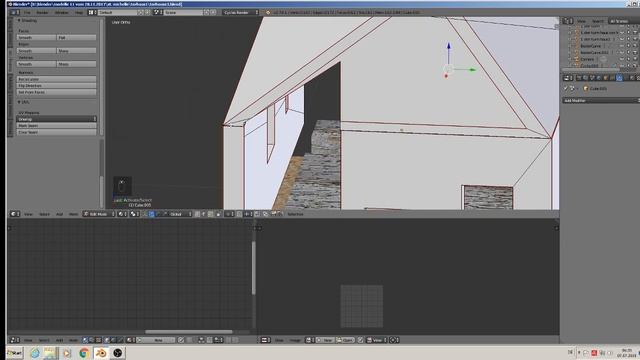Open the Window menu
The width and height of the screenshot is (640, 360).
click(62, 12)
